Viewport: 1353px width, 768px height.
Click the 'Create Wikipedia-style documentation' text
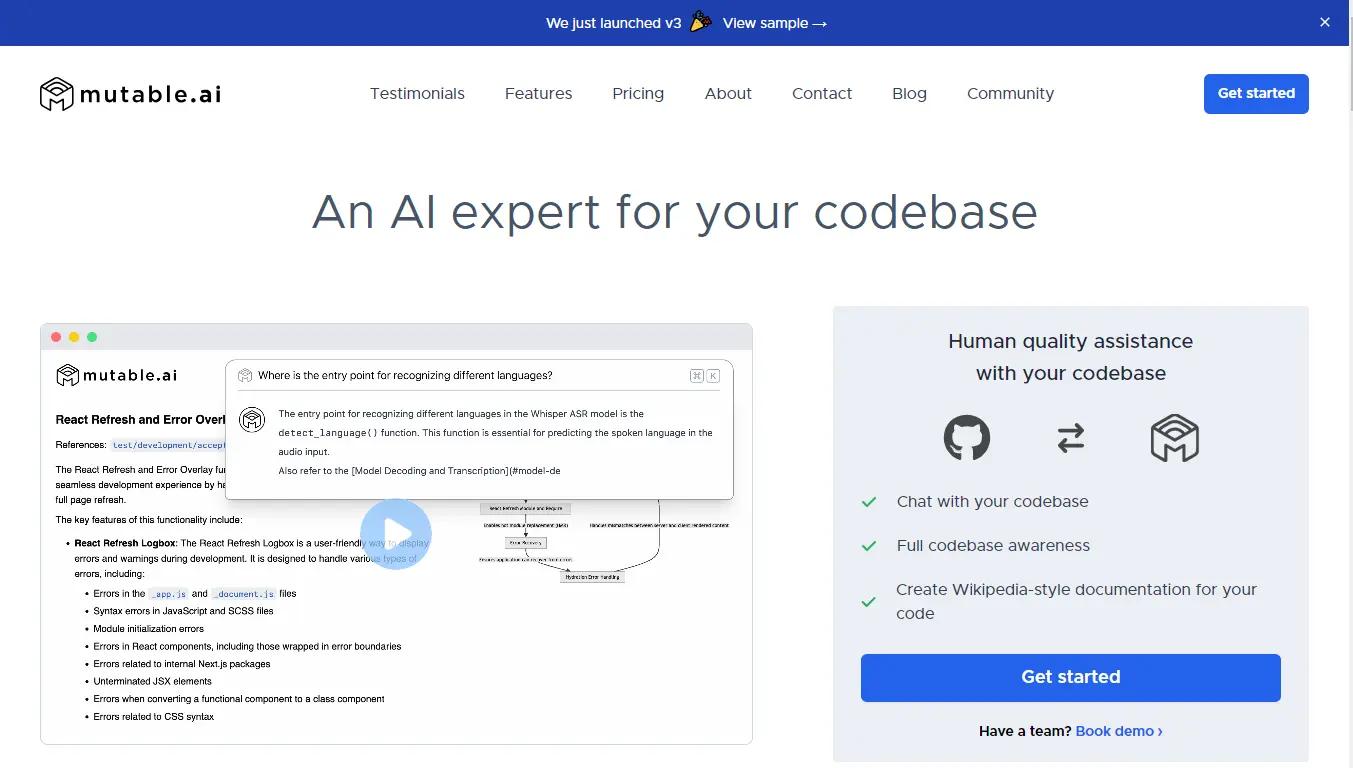[x=1076, y=601]
